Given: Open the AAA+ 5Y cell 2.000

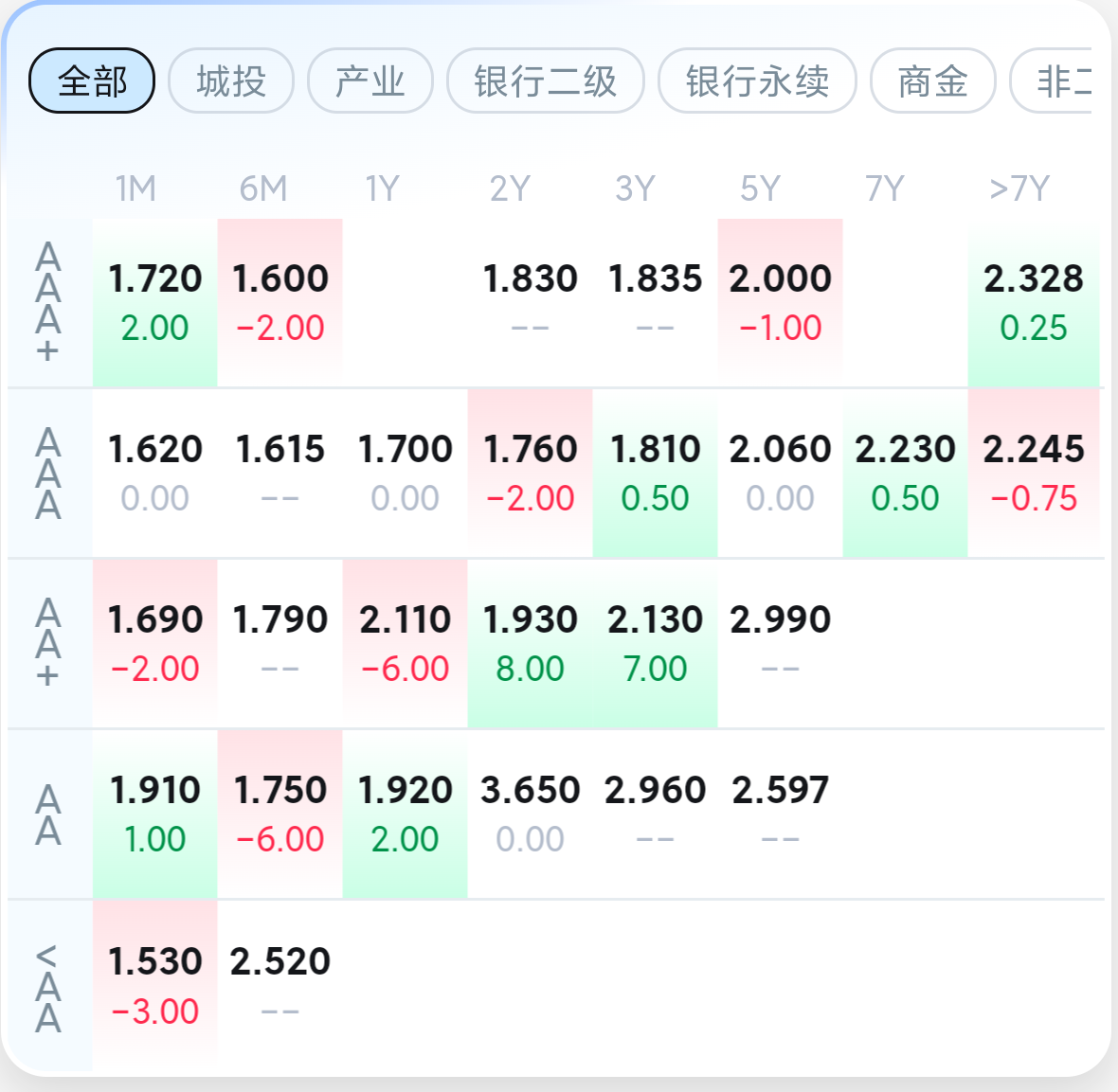Looking at the screenshot, I should coord(780,303).
